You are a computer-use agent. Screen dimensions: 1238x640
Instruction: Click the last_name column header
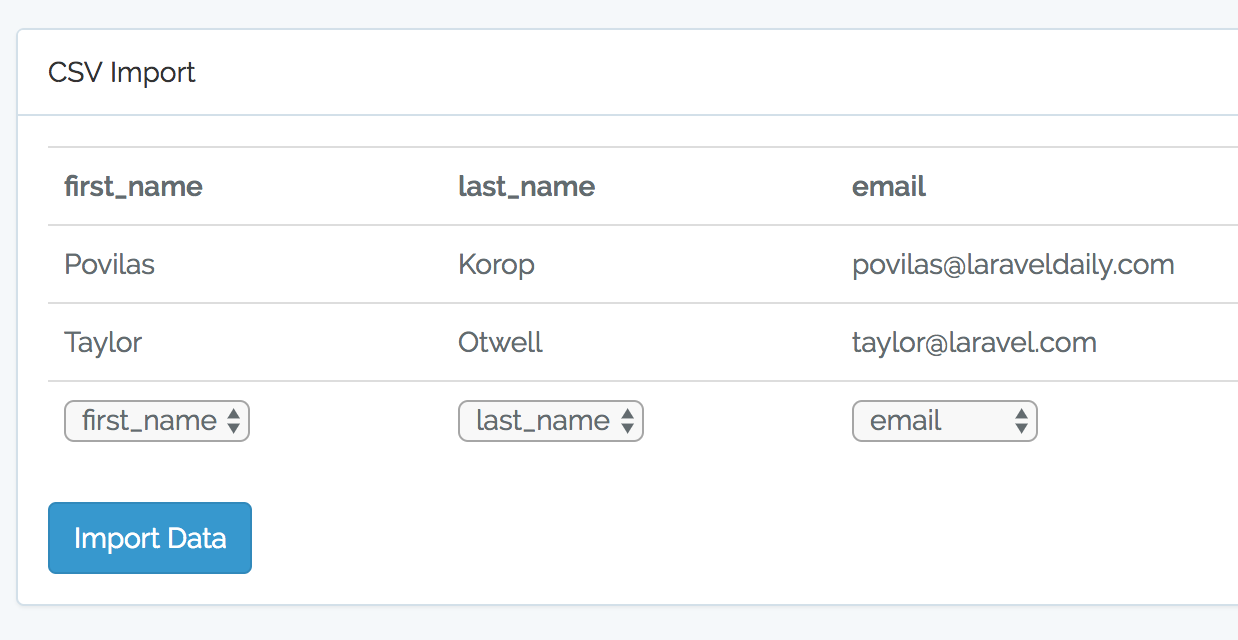pyautogui.click(x=526, y=187)
